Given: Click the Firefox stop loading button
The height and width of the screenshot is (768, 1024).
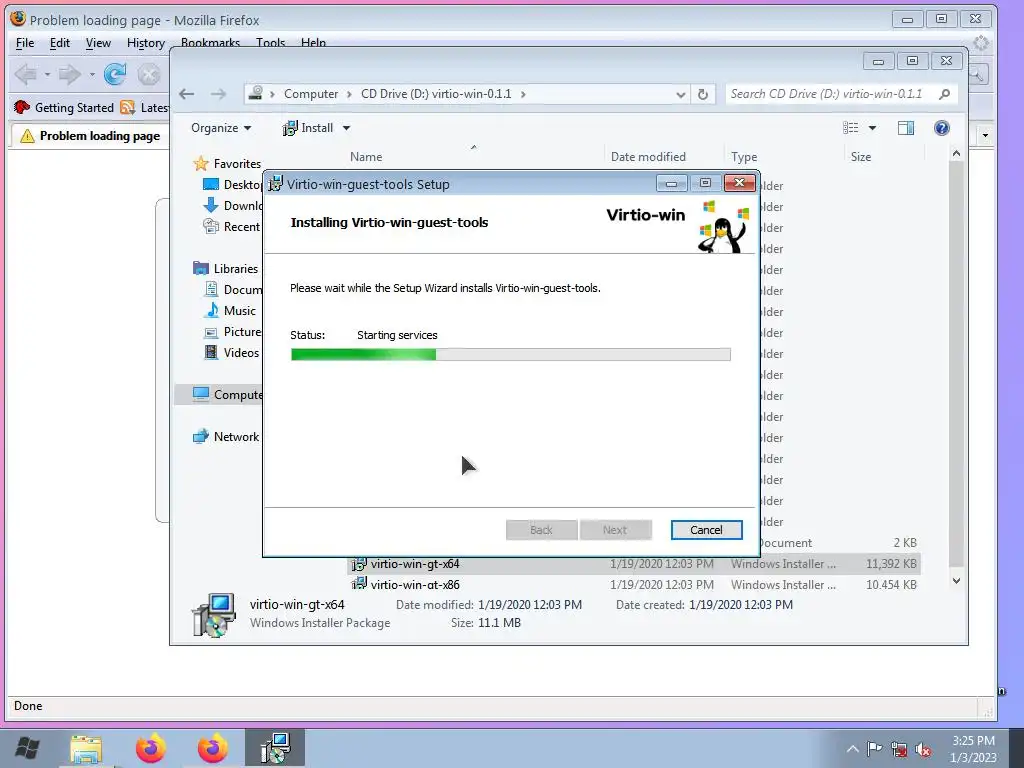Looking at the screenshot, I should click(x=149, y=74).
